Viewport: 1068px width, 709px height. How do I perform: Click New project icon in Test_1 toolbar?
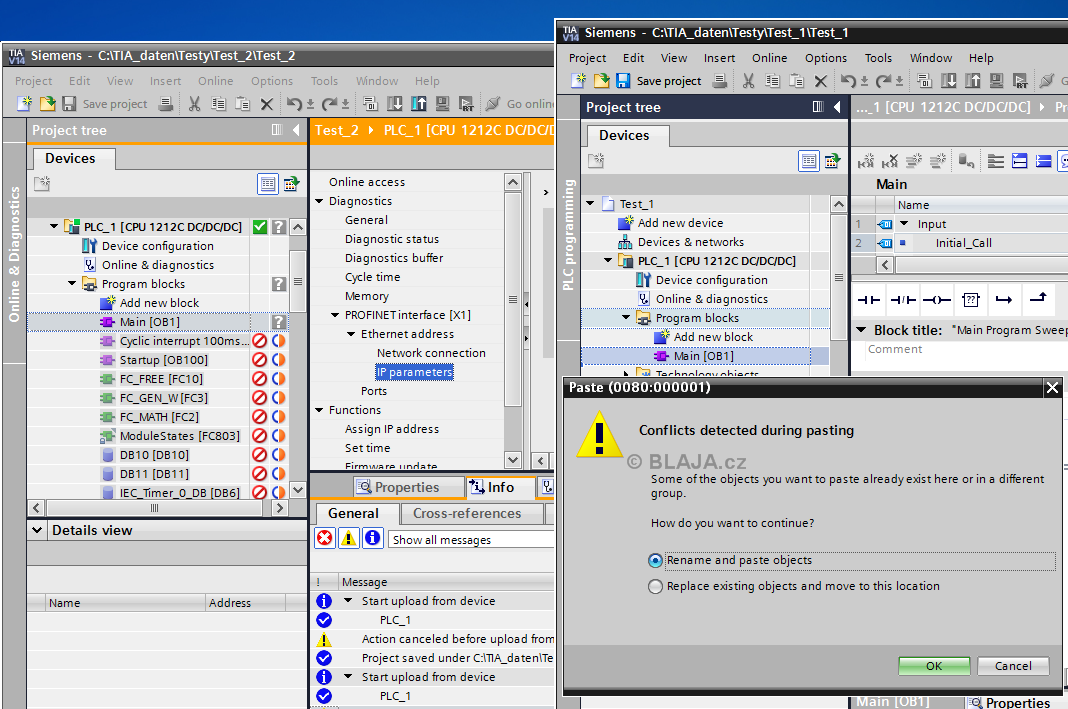[x=578, y=81]
